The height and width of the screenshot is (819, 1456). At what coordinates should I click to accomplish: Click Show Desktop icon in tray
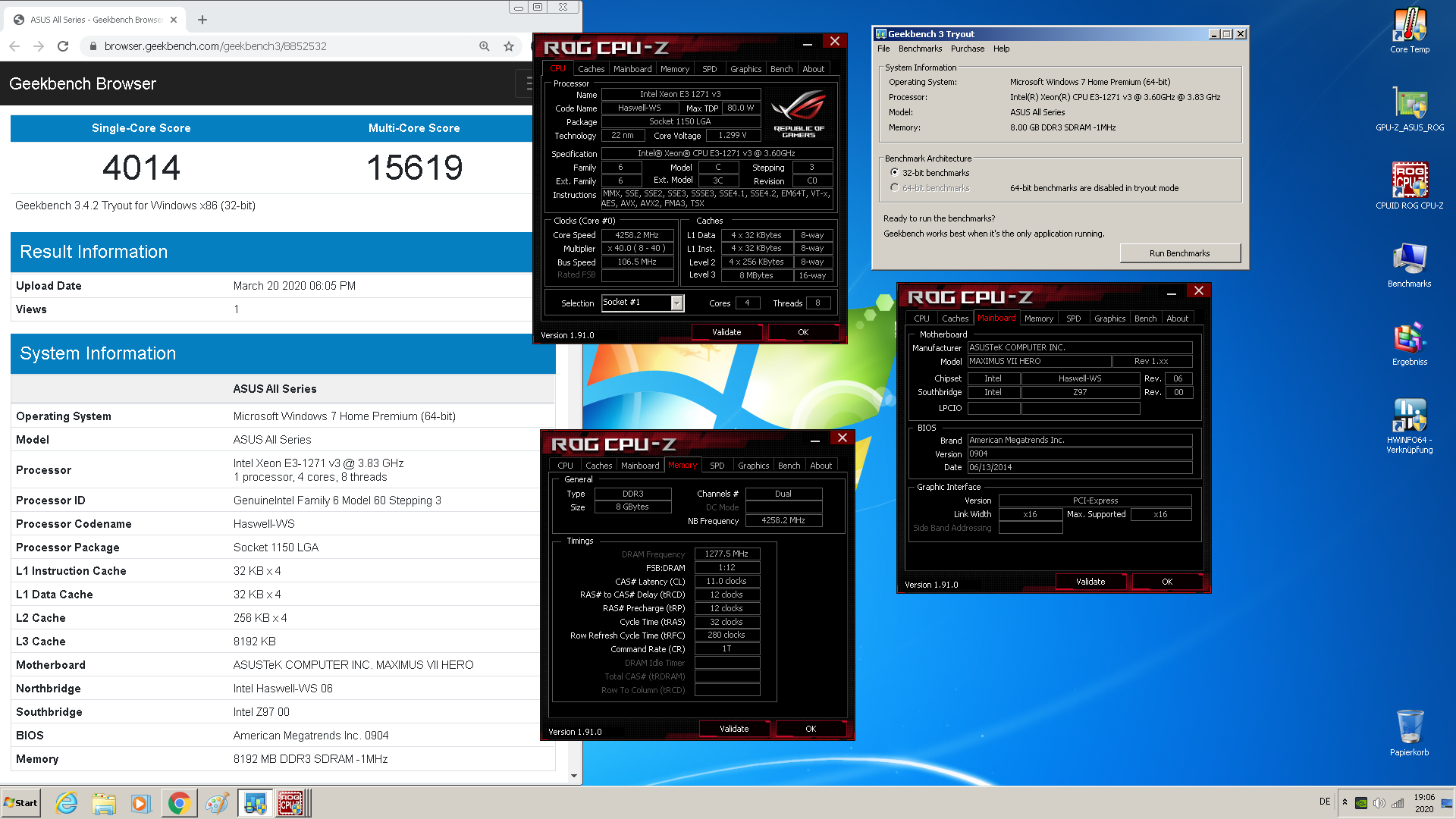pyautogui.click(x=1447, y=803)
